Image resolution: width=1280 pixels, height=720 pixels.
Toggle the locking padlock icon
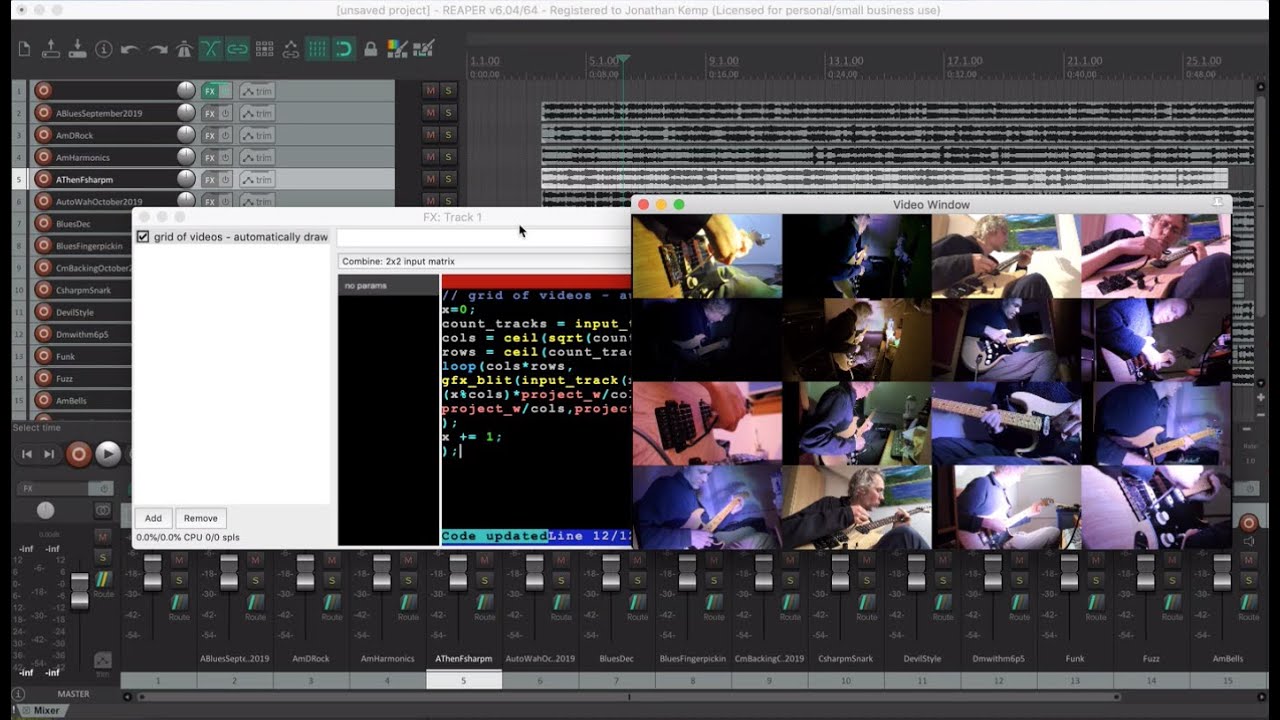pos(370,48)
